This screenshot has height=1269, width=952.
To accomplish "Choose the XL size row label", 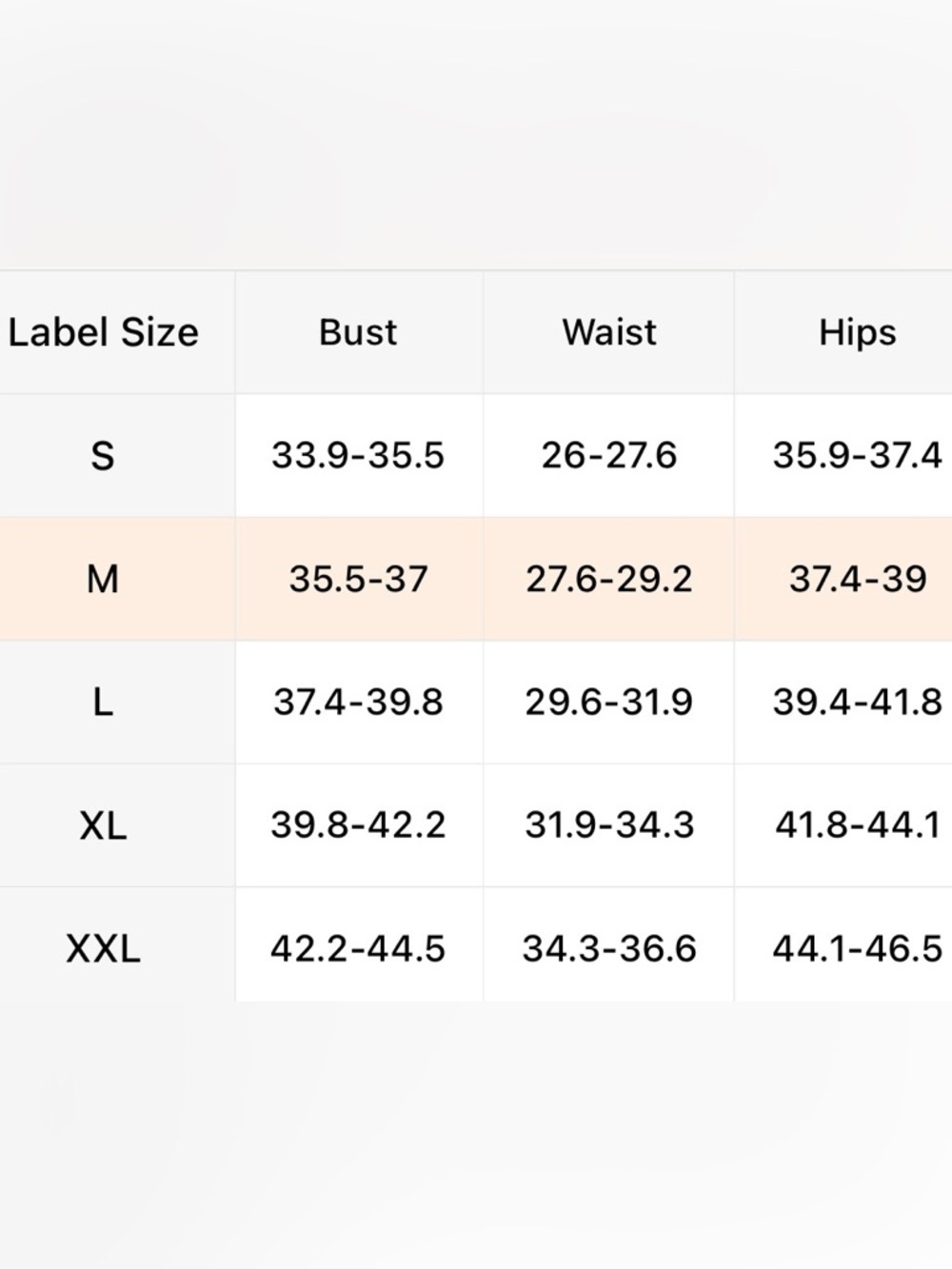I will click(x=103, y=825).
